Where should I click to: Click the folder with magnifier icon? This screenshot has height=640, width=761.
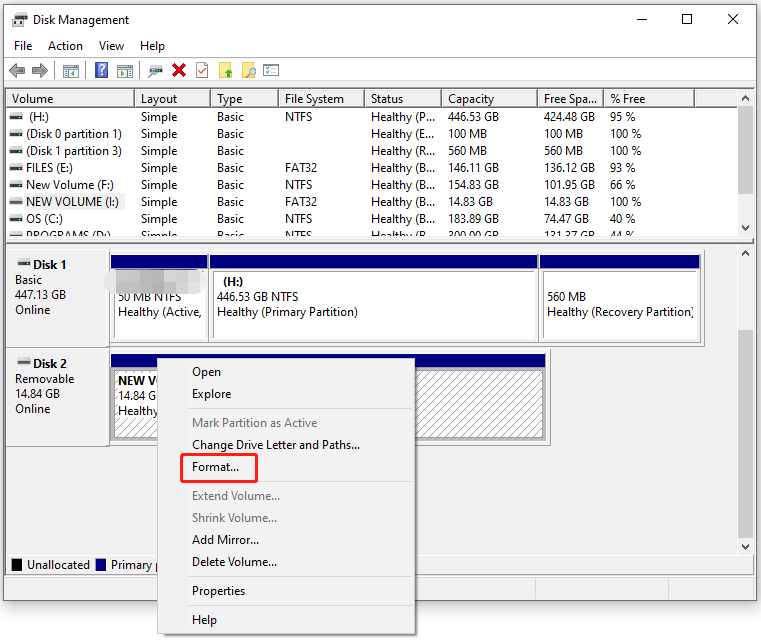(x=249, y=70)
